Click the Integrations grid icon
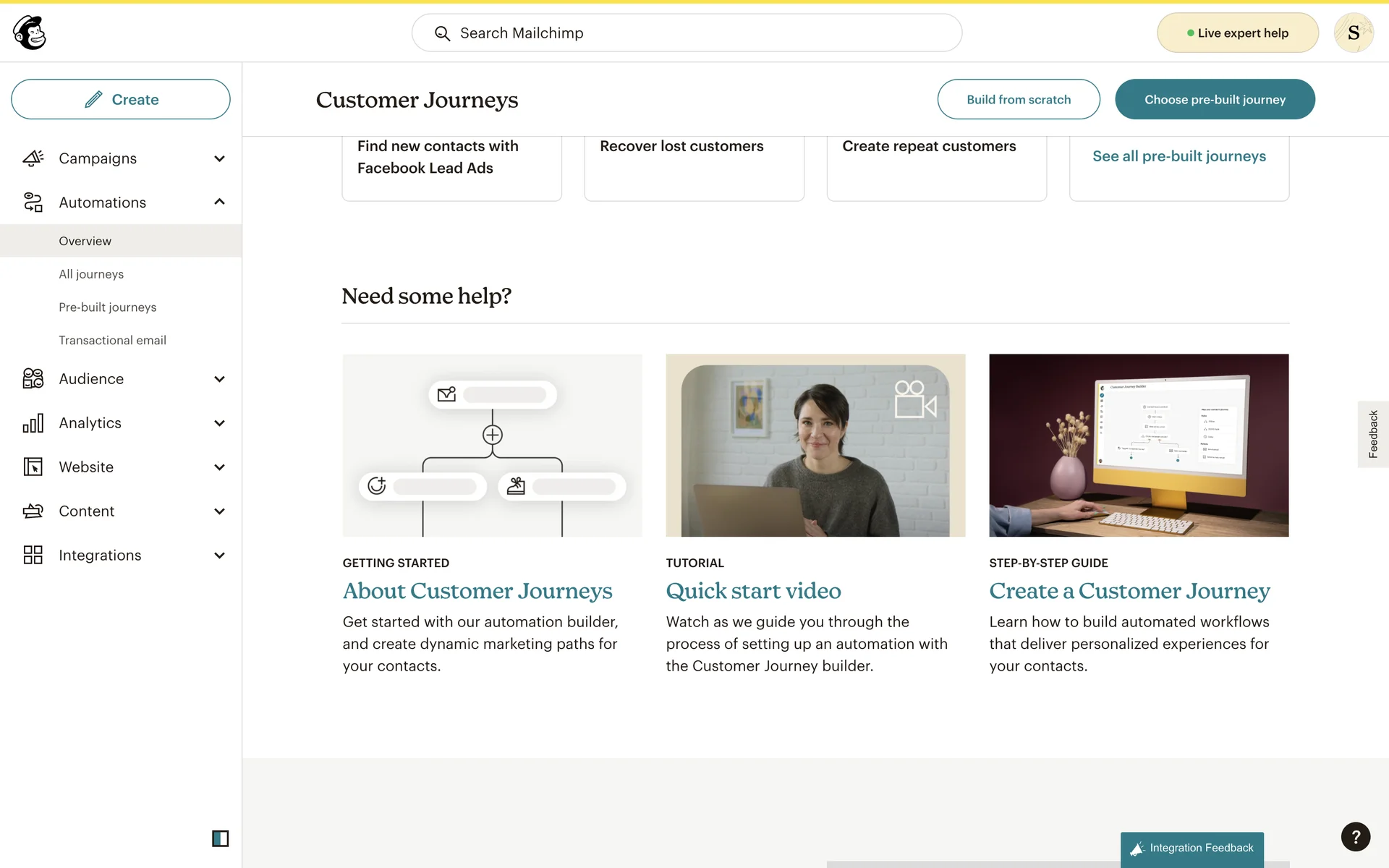 pyautogui.click(x=33, y=555)
